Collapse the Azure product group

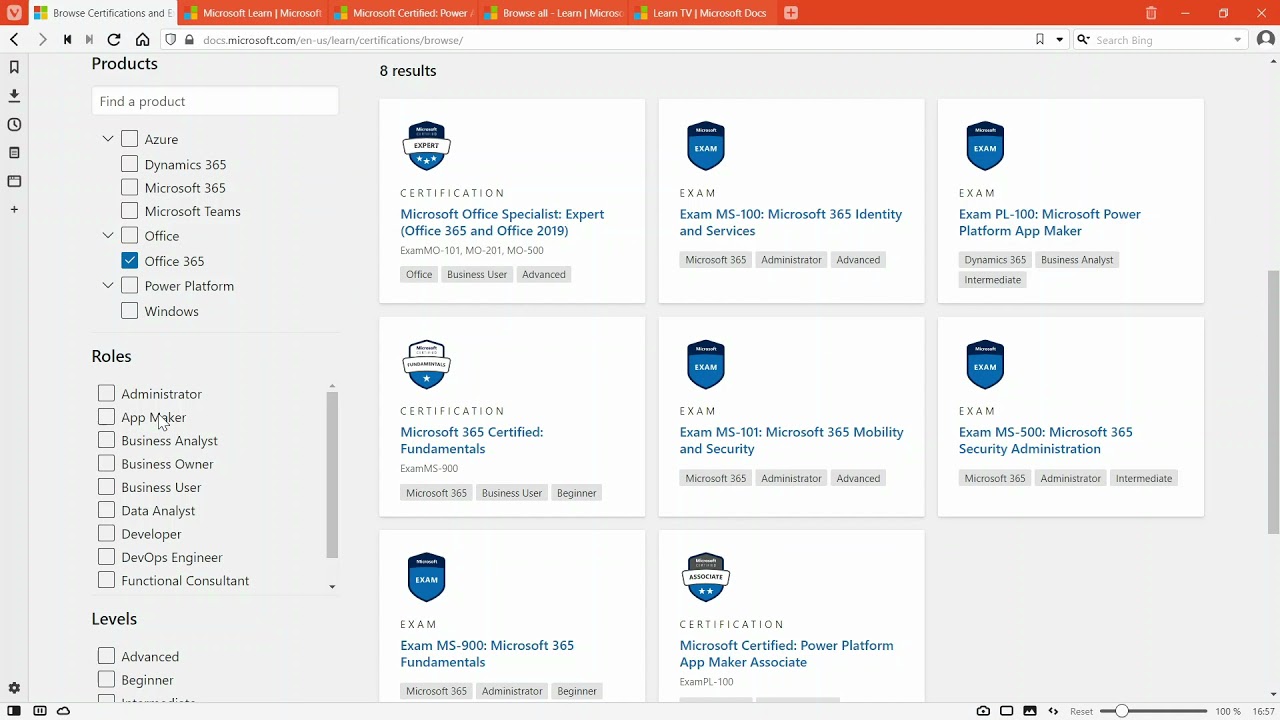tap(108, 139)
